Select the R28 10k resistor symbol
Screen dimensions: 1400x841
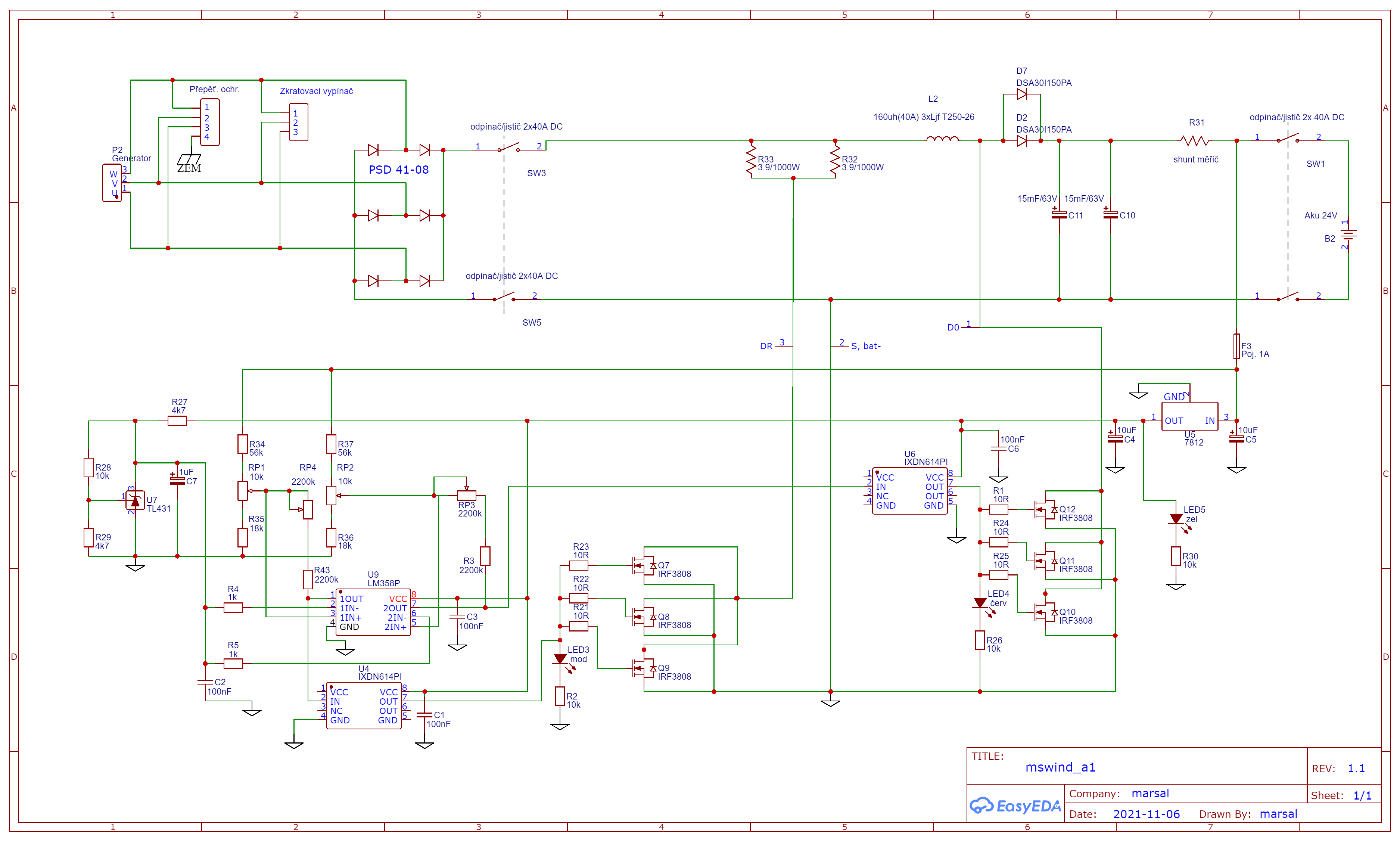88,468
